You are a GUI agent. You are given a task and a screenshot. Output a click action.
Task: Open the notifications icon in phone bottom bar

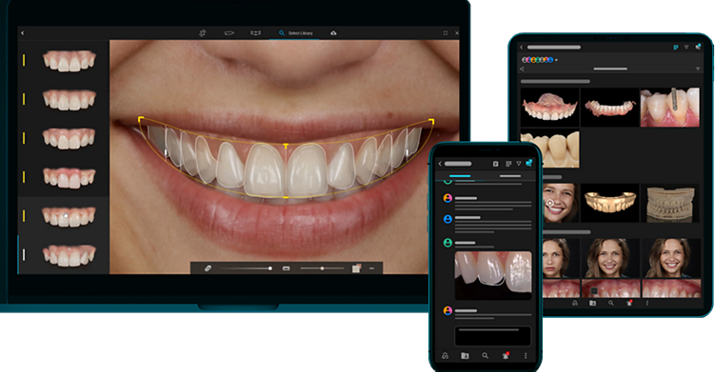[x=506, y=355]
